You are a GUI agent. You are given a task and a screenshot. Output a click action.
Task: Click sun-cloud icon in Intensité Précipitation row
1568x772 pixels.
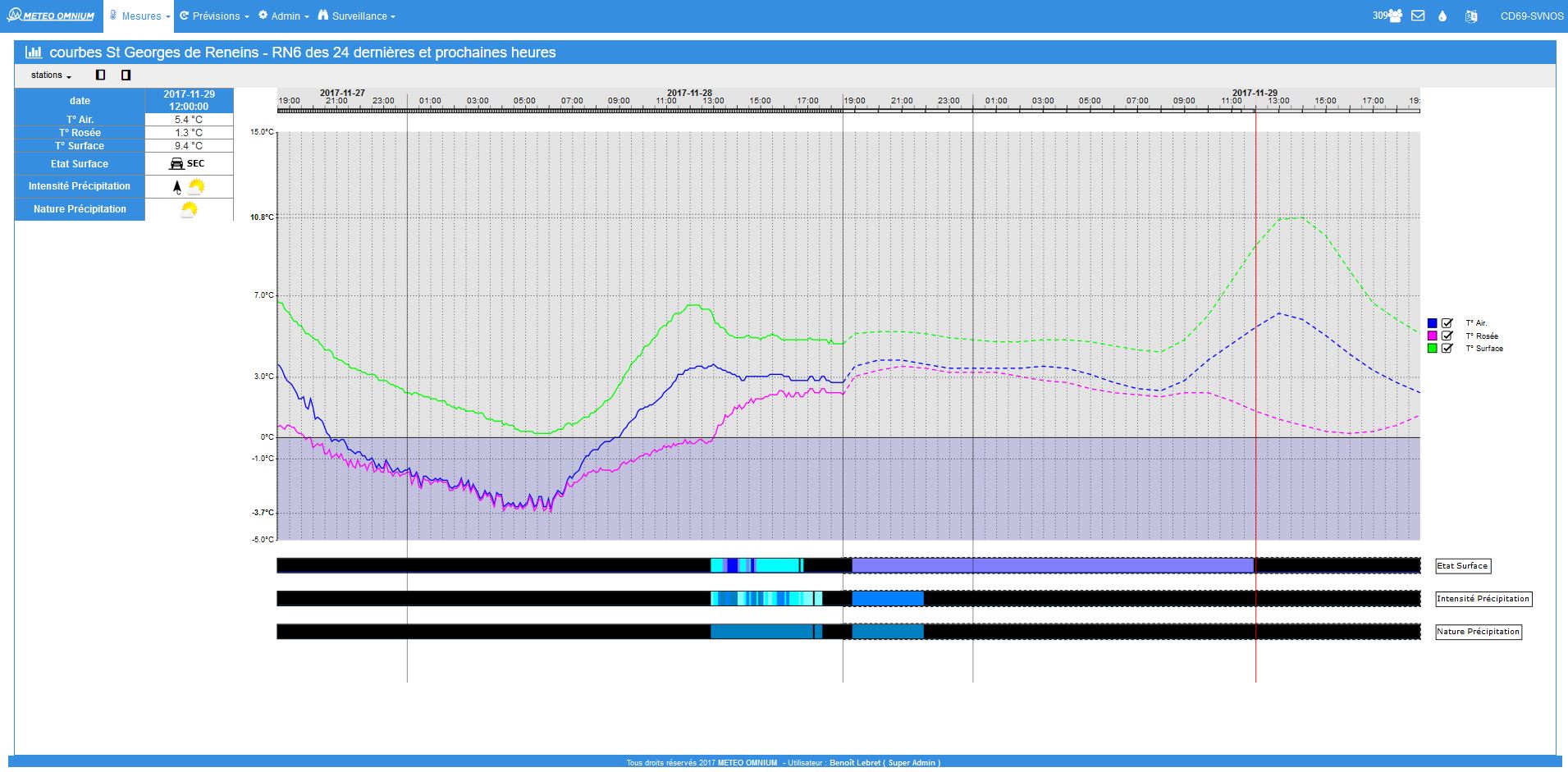tap(196, 186)
